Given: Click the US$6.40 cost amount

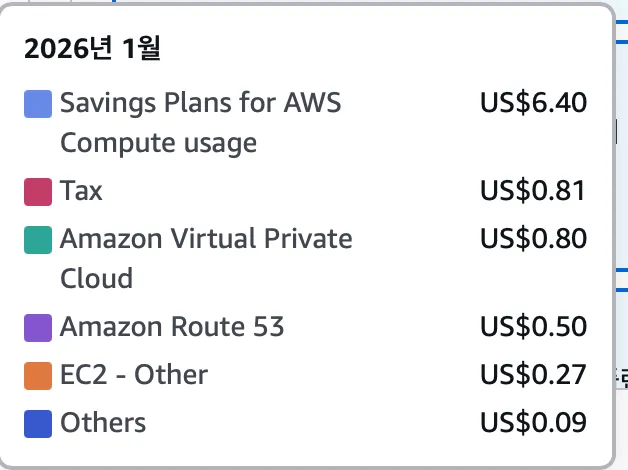Looking at the screenshot, I should [533, 102].
